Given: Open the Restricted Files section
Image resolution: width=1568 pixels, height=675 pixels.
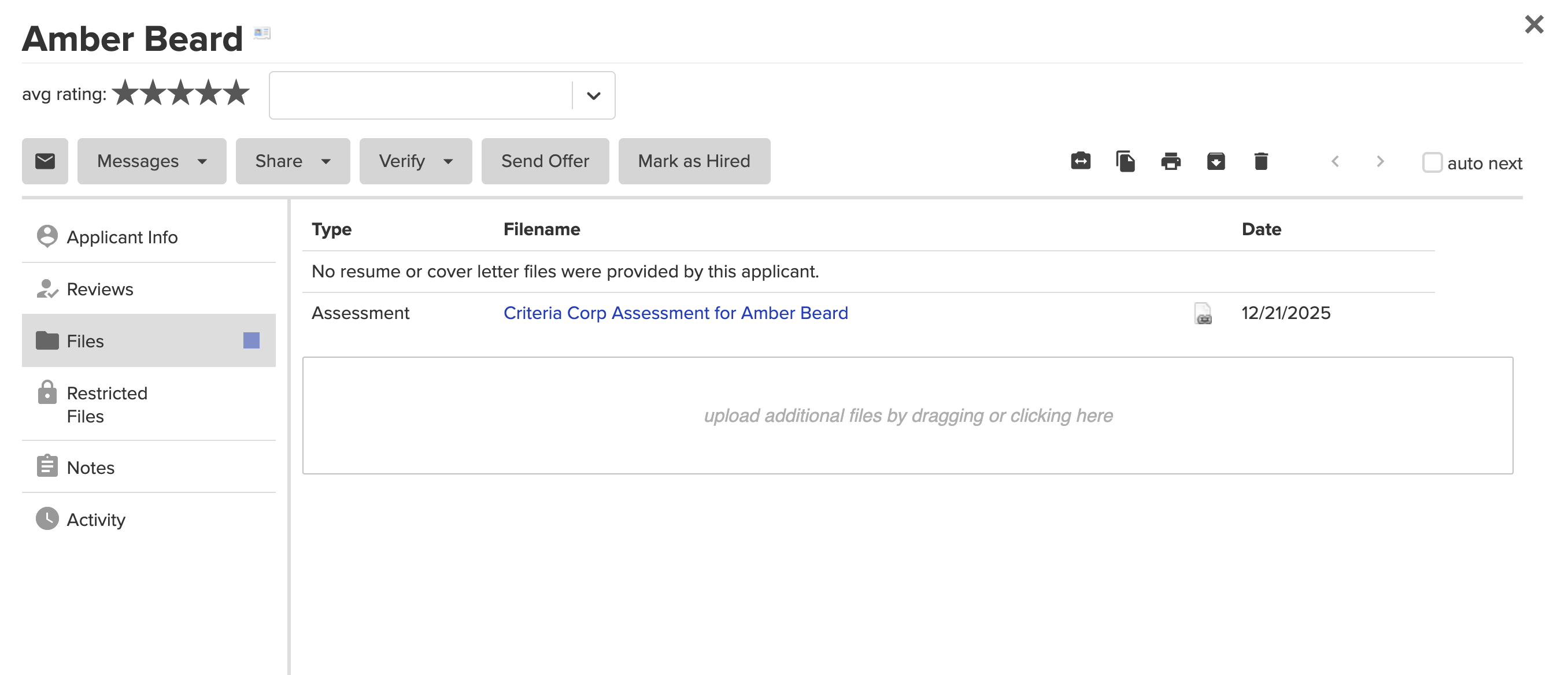Looking at the screenshot, I should point(107,404).
